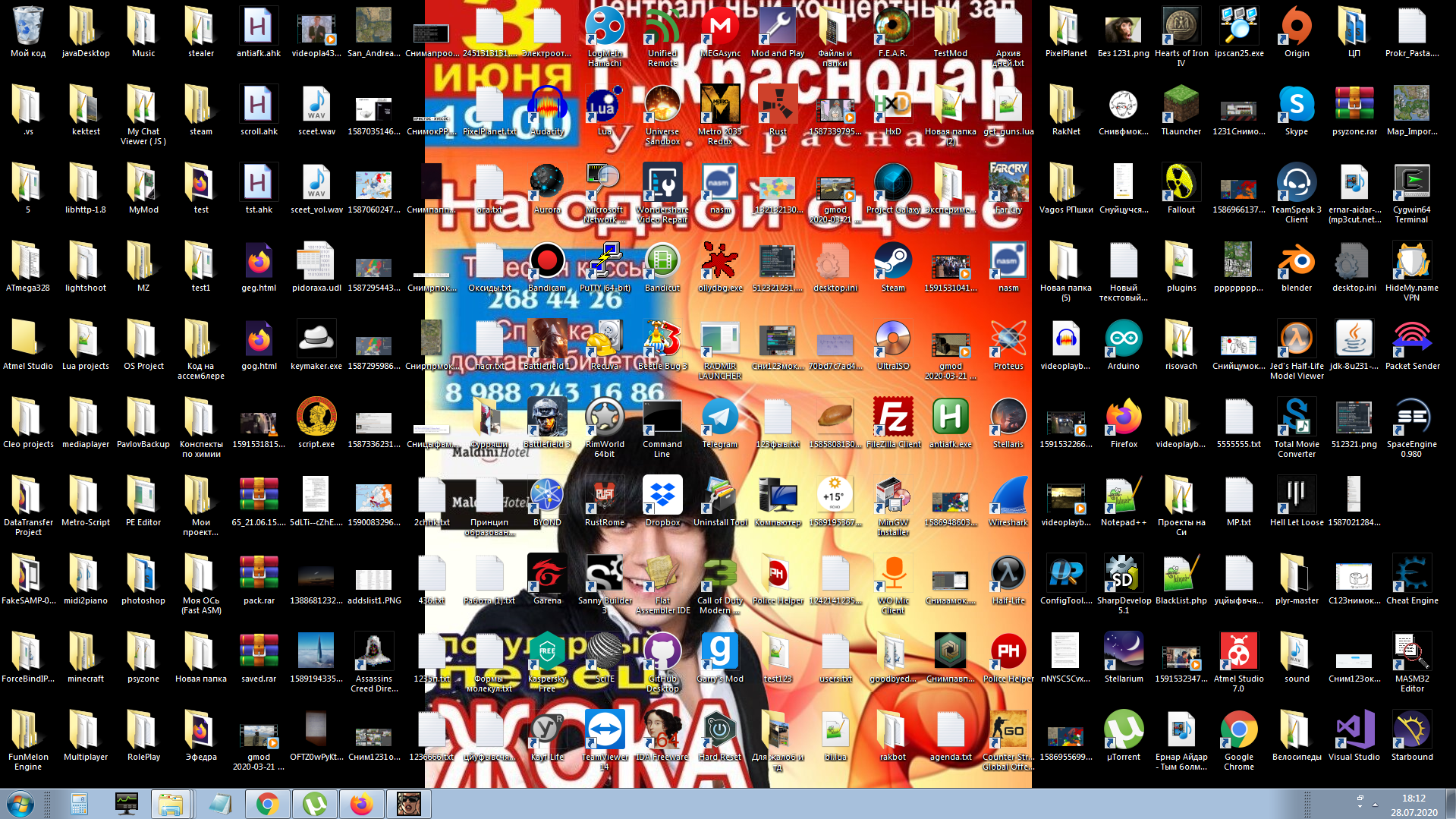Image resolution: width=1456 pixels, height=819 pixels.
Task: Show hidden system tray icons
Action: 1376,805
